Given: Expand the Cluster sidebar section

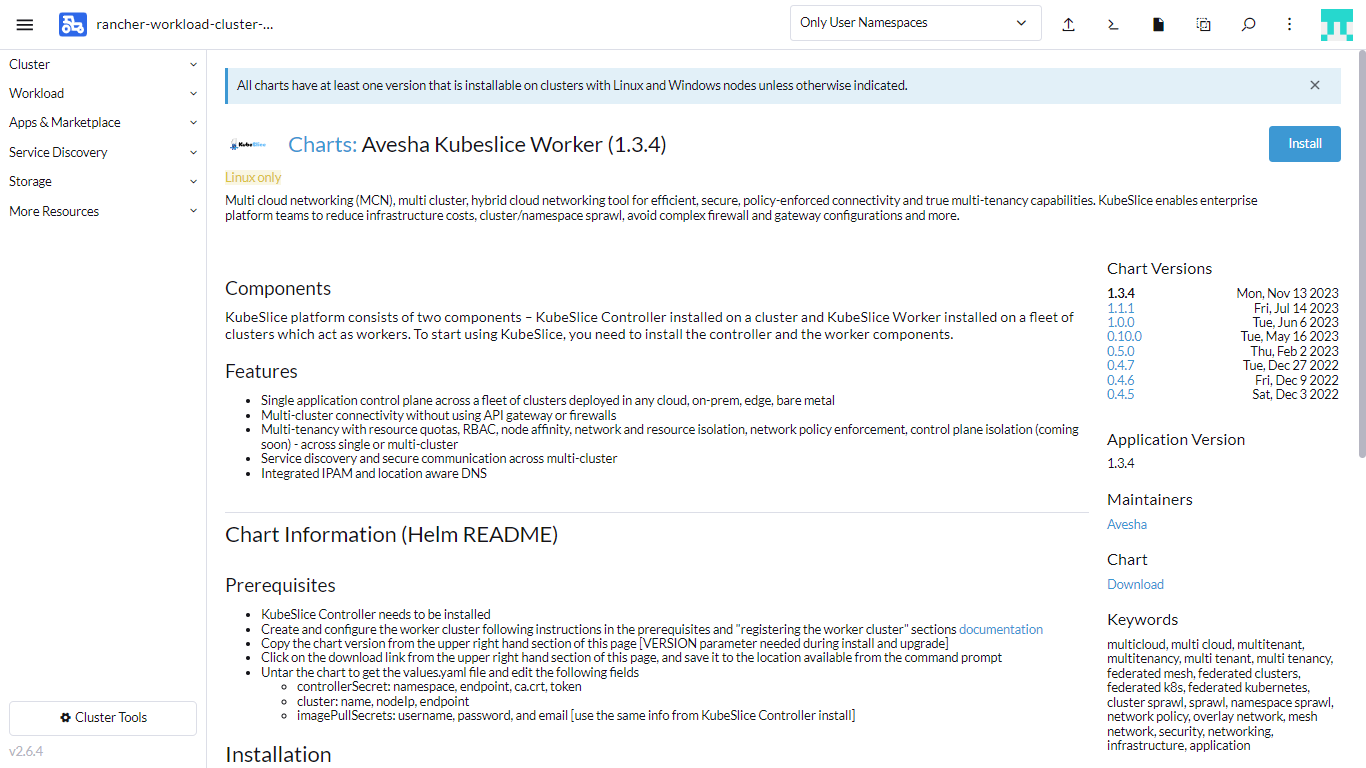Looking at the screenshot, I should click(x=103, y=64).
